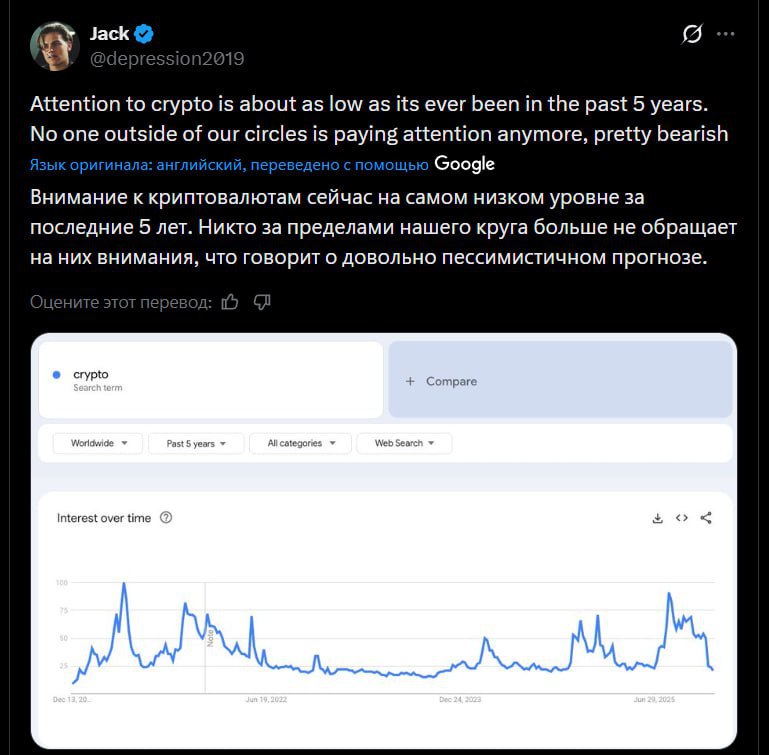Open Jack's profile avatar picture
The image size is (769, 755).
click(55, 46)
